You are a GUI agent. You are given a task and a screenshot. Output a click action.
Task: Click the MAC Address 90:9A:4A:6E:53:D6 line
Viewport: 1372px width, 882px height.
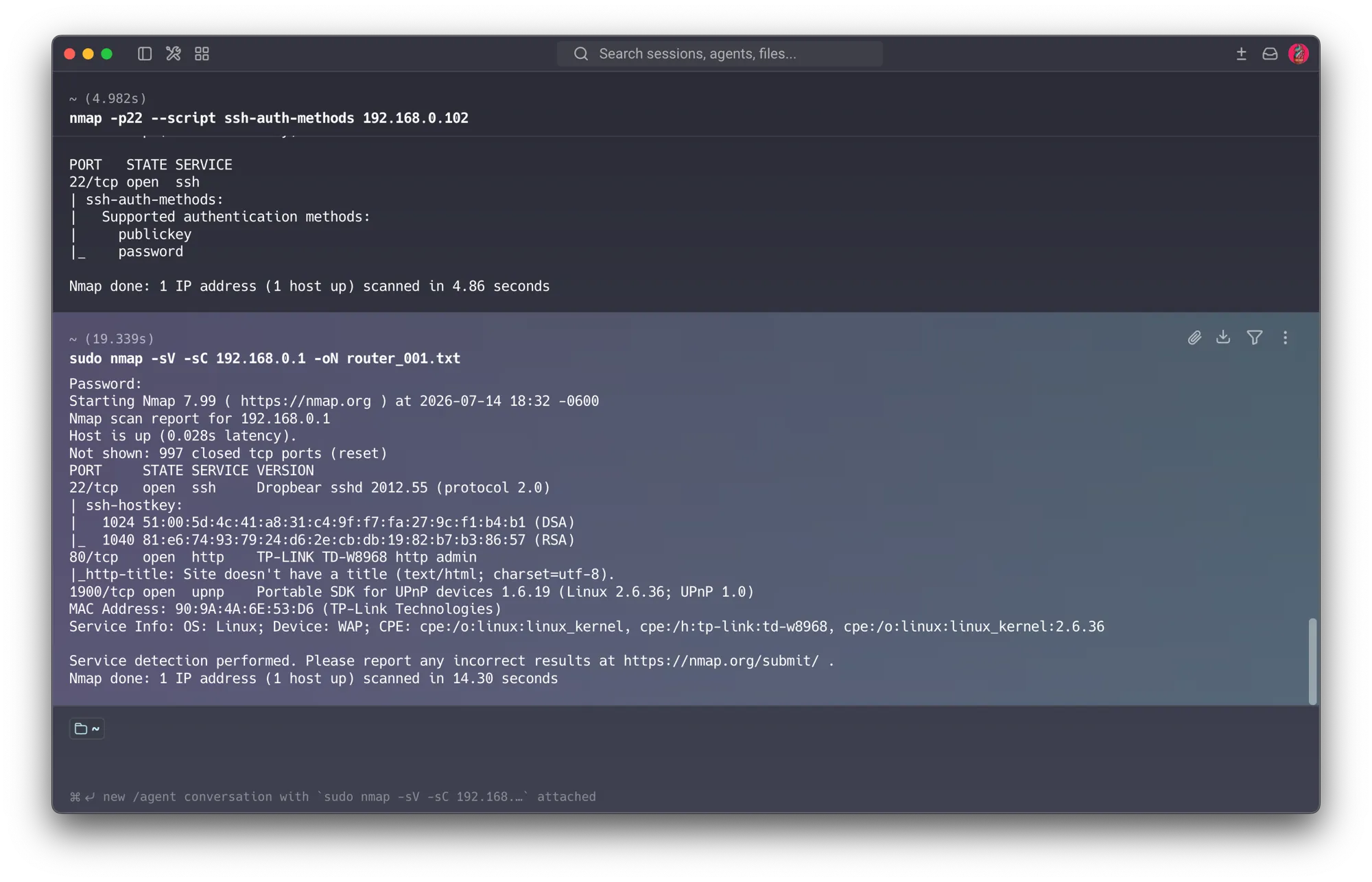[x=285, y=609]
